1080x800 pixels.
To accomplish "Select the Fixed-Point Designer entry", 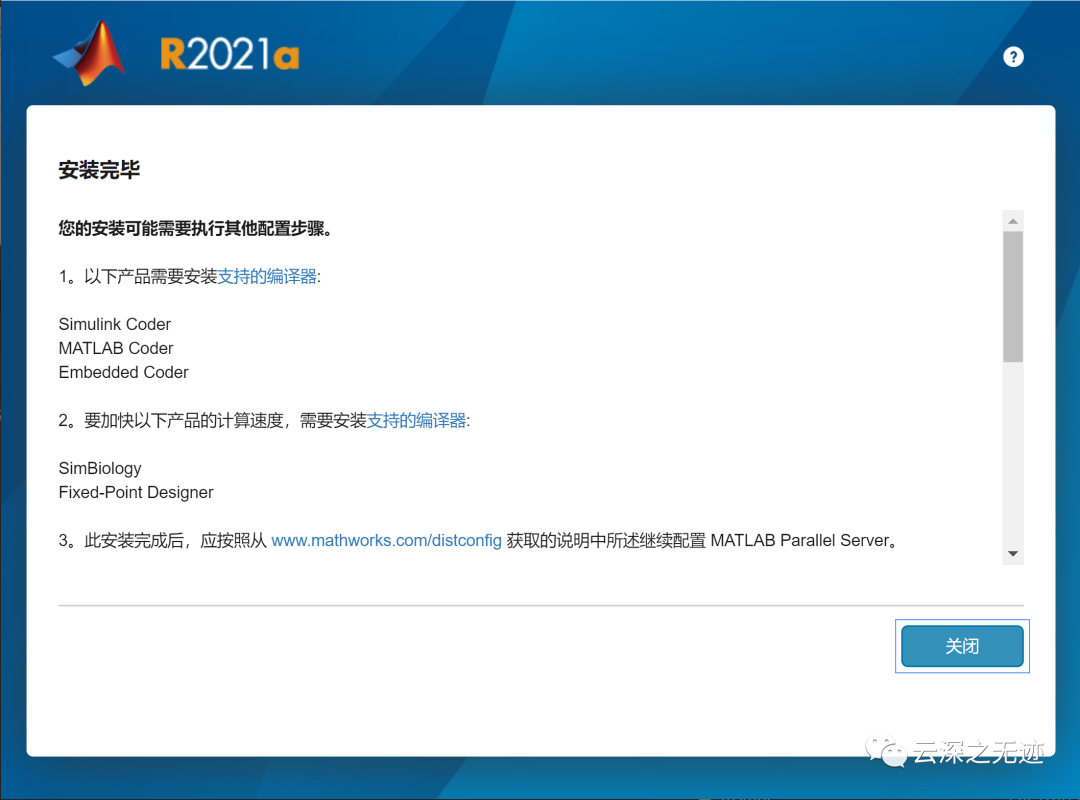I will click(136, 492).
